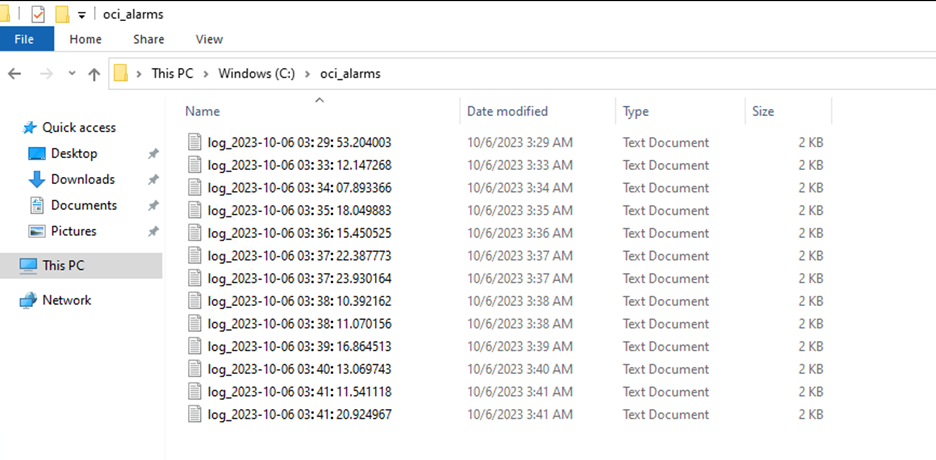The width and height of the screenshot is (936, 460).
Task: Select Pictures in the navigation pane
Action: 73,231
